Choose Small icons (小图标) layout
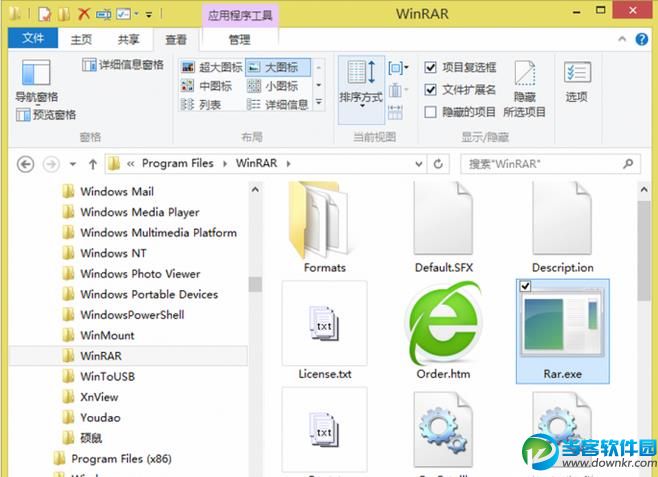658x477 pixels. pos(272,86)
